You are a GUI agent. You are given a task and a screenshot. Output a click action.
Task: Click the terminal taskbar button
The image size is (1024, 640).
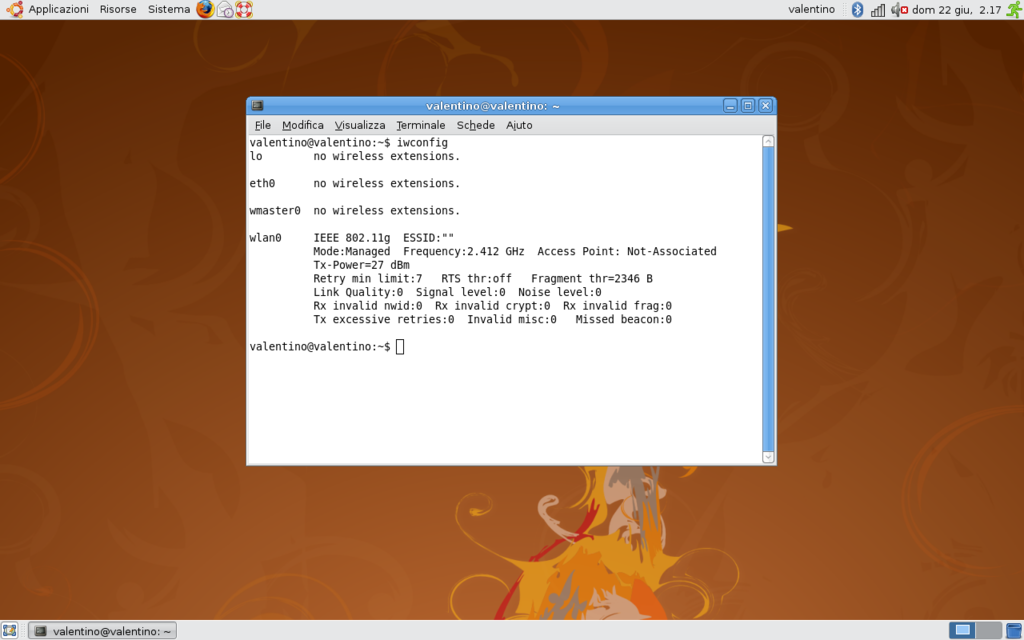coord(102,630)
